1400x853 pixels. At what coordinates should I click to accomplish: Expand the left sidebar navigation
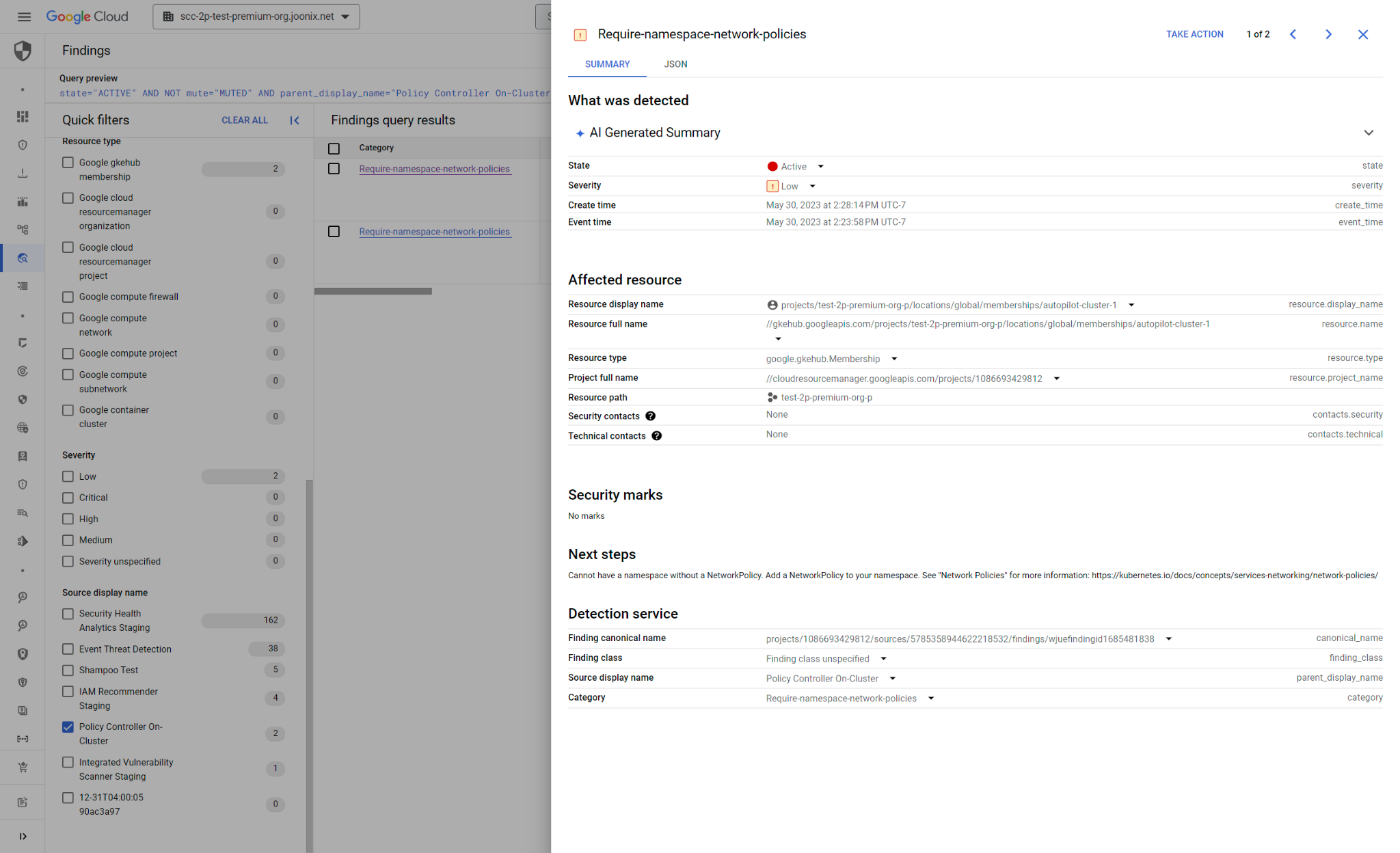click(23, 836)
